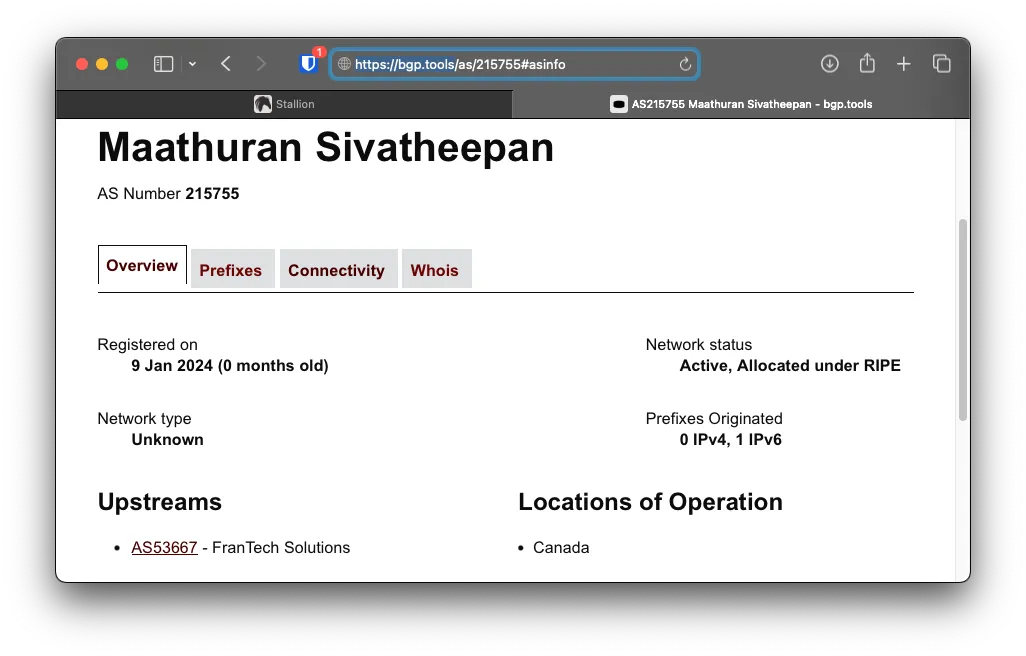Image resolution: width=1026 pixels, height=656 pixels.
Task: Show downloads with the download icon
Action: coord(829,64)
